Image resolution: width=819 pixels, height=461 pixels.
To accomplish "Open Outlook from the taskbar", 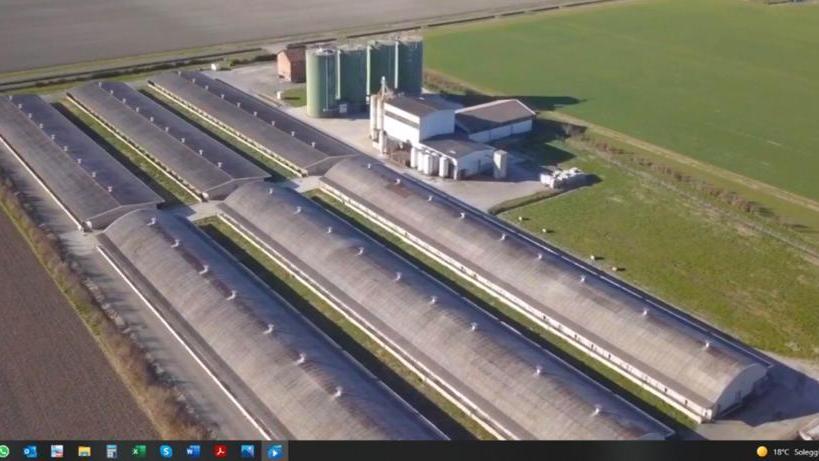I will pos(30,451).
